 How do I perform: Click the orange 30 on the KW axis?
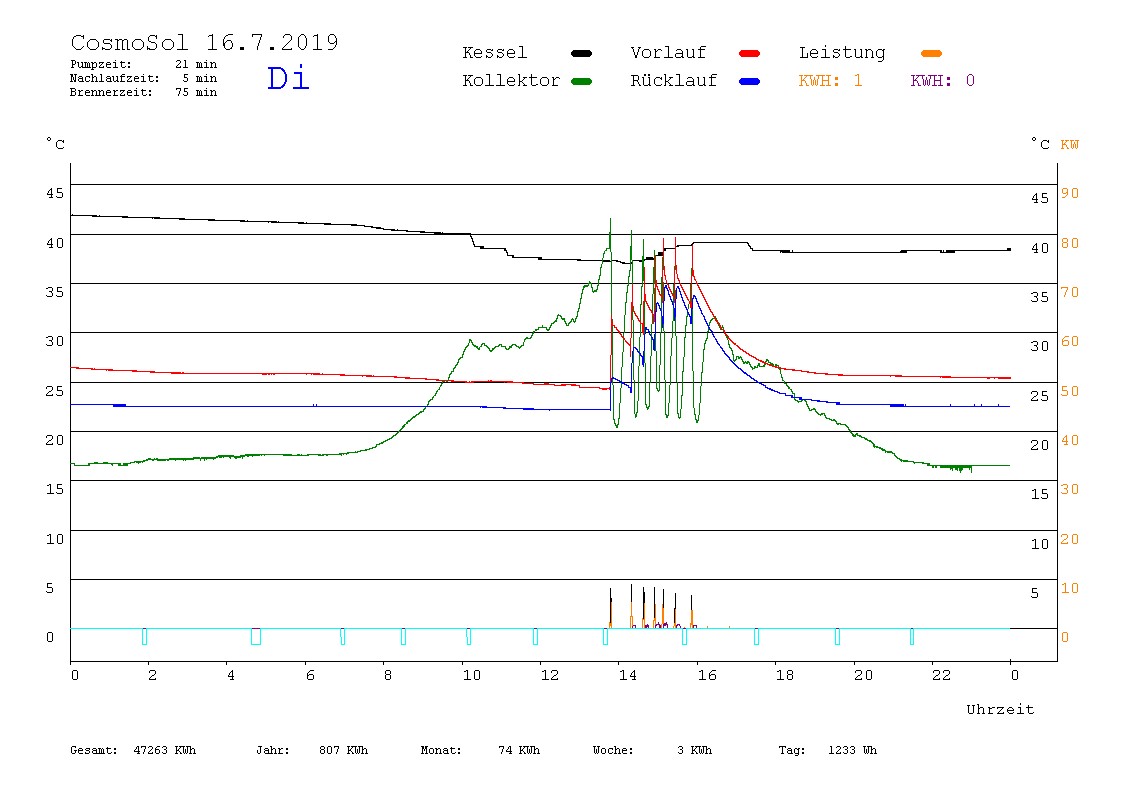click(1070, 489)
